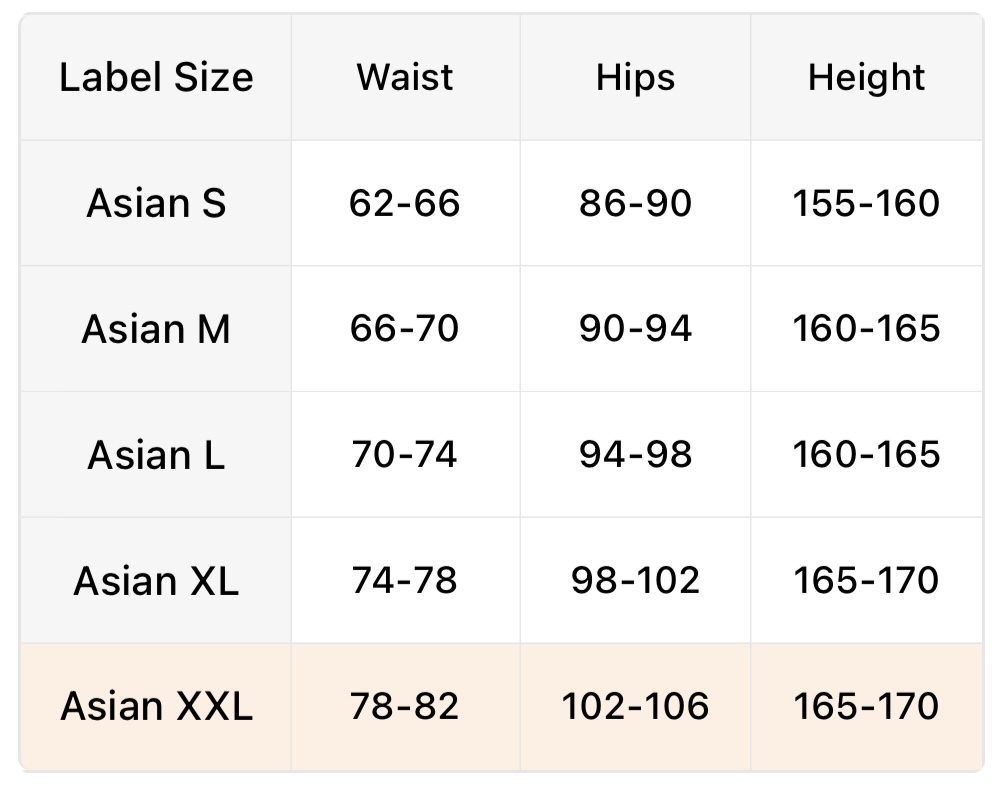This screenshot has width=1000, height=788.
Task: Select the Waist column header
Action: tap(405, 78)
